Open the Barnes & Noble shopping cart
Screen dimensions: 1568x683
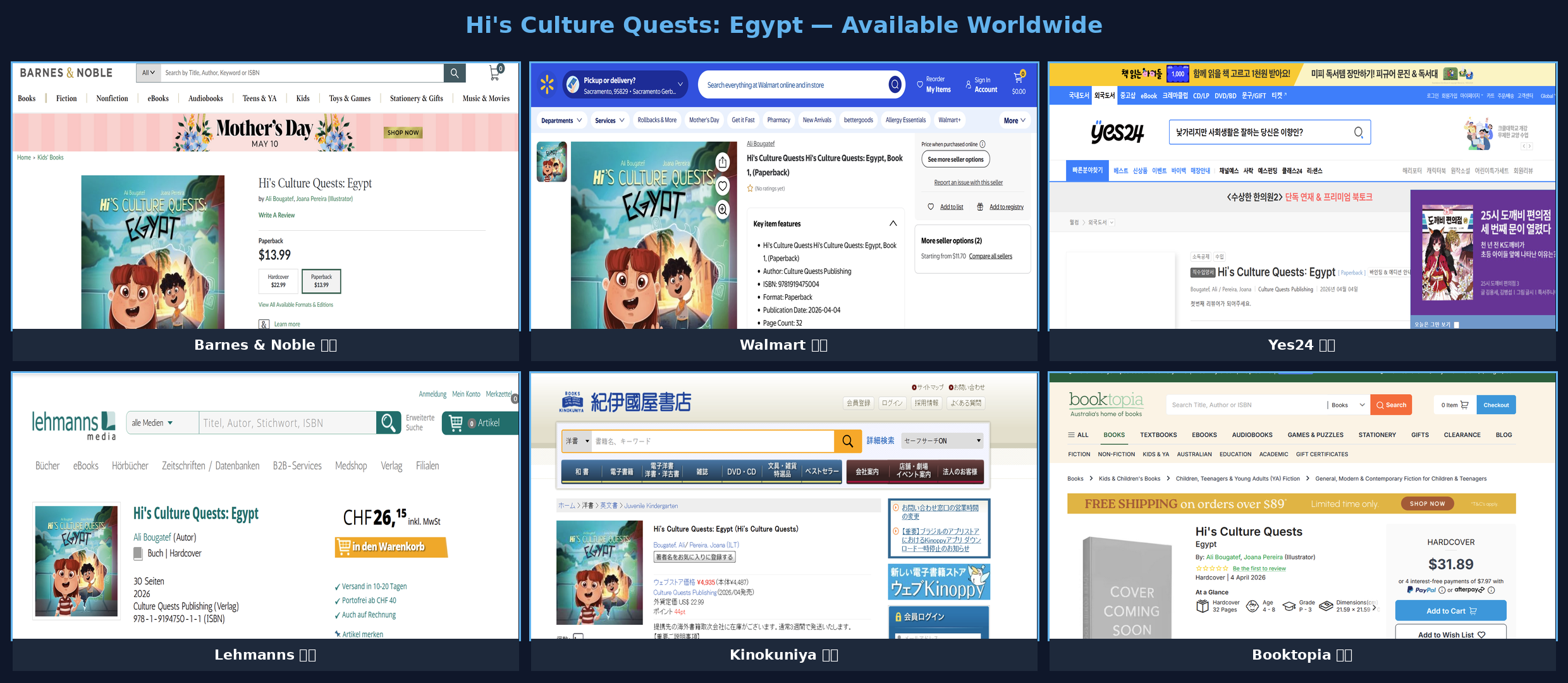[x=496, y=73]
